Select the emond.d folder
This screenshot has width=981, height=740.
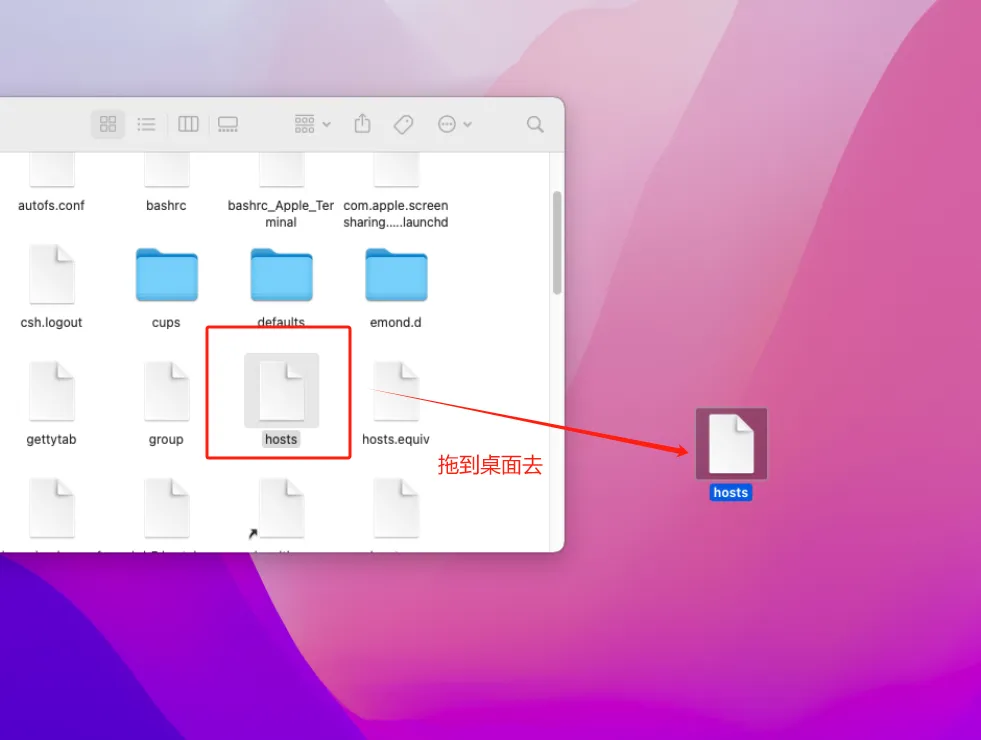coord(396,275)
